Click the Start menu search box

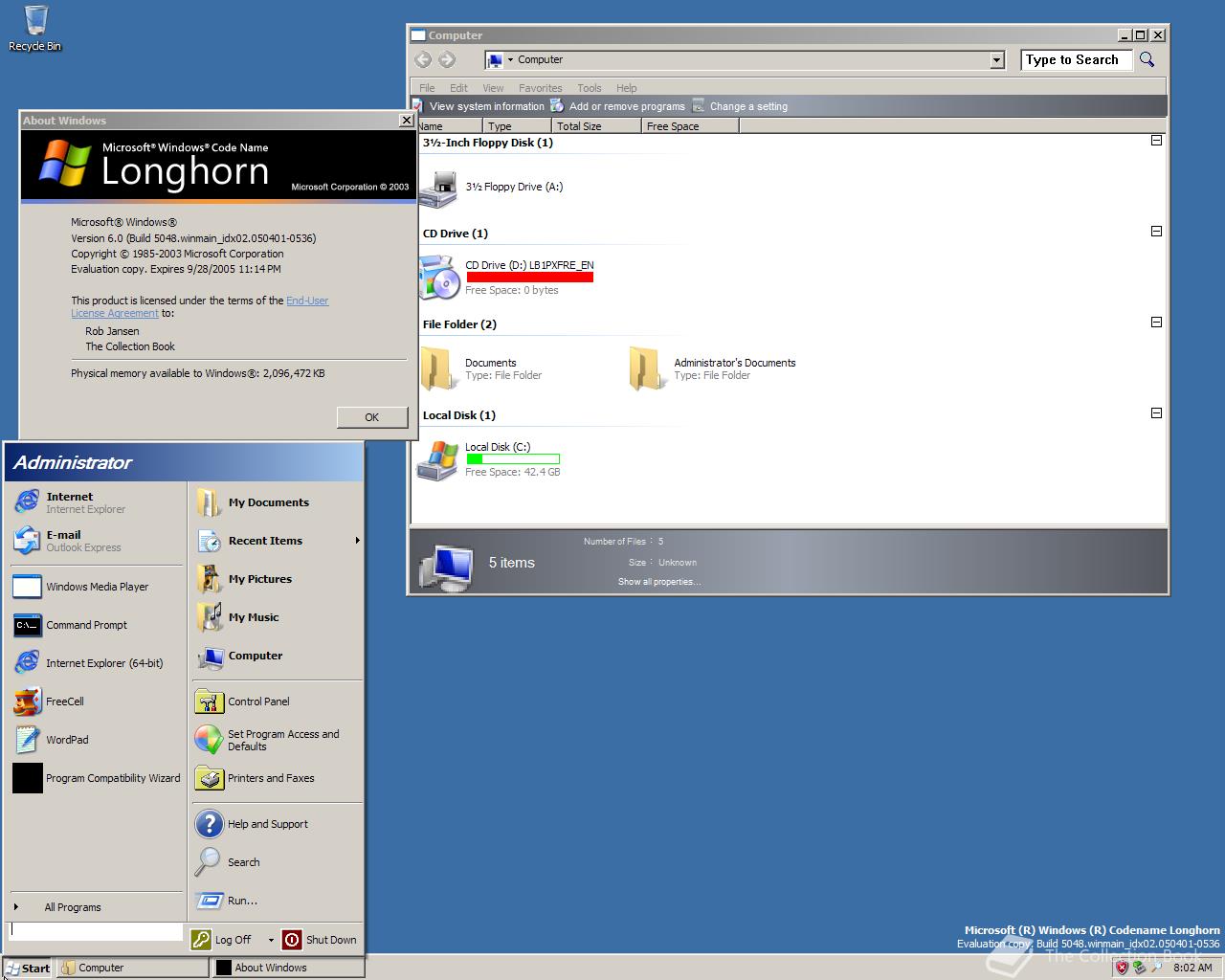click(96, 931)
